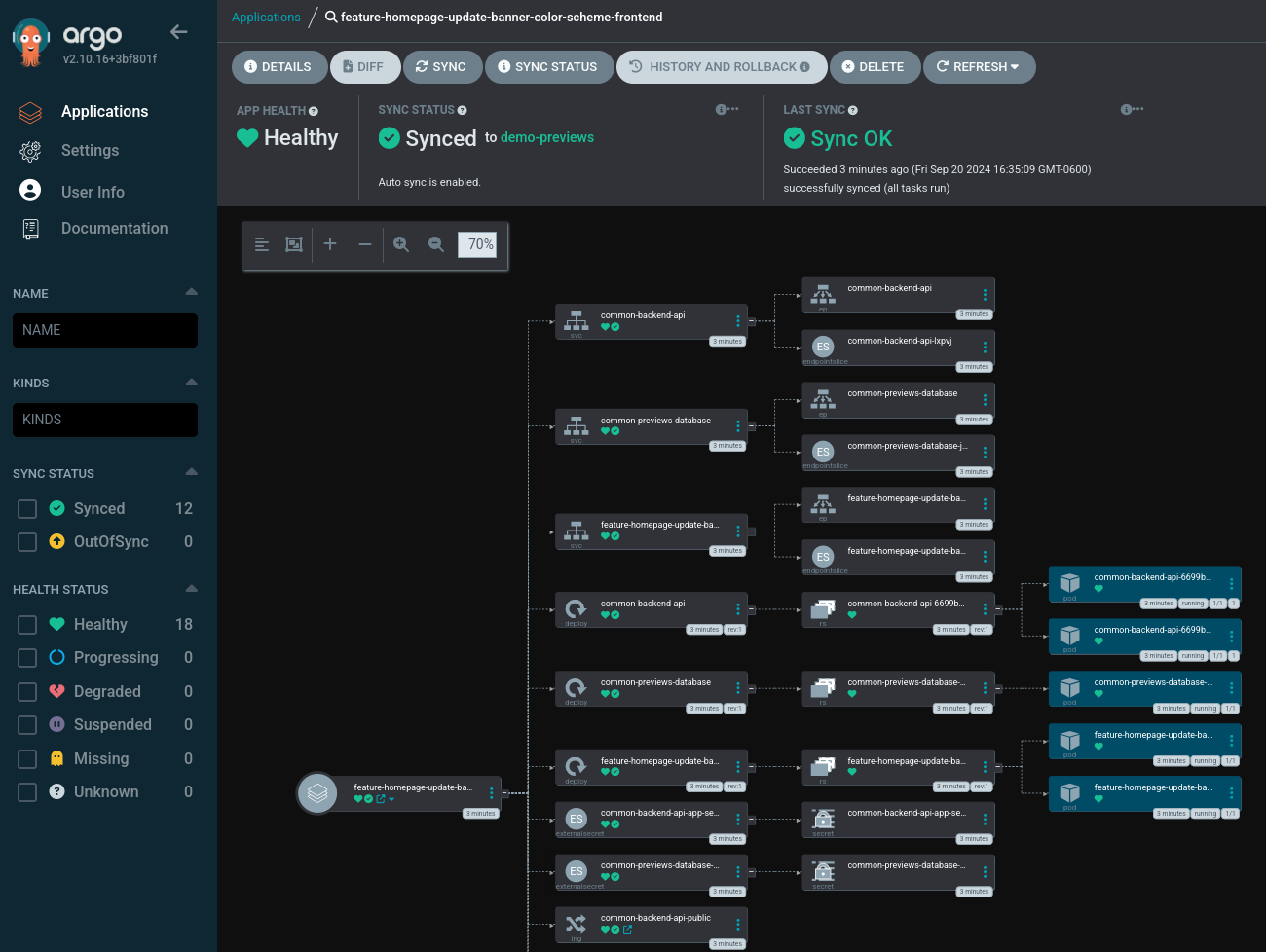Check the OutOfSync filter checkbox

coord(27,542)
